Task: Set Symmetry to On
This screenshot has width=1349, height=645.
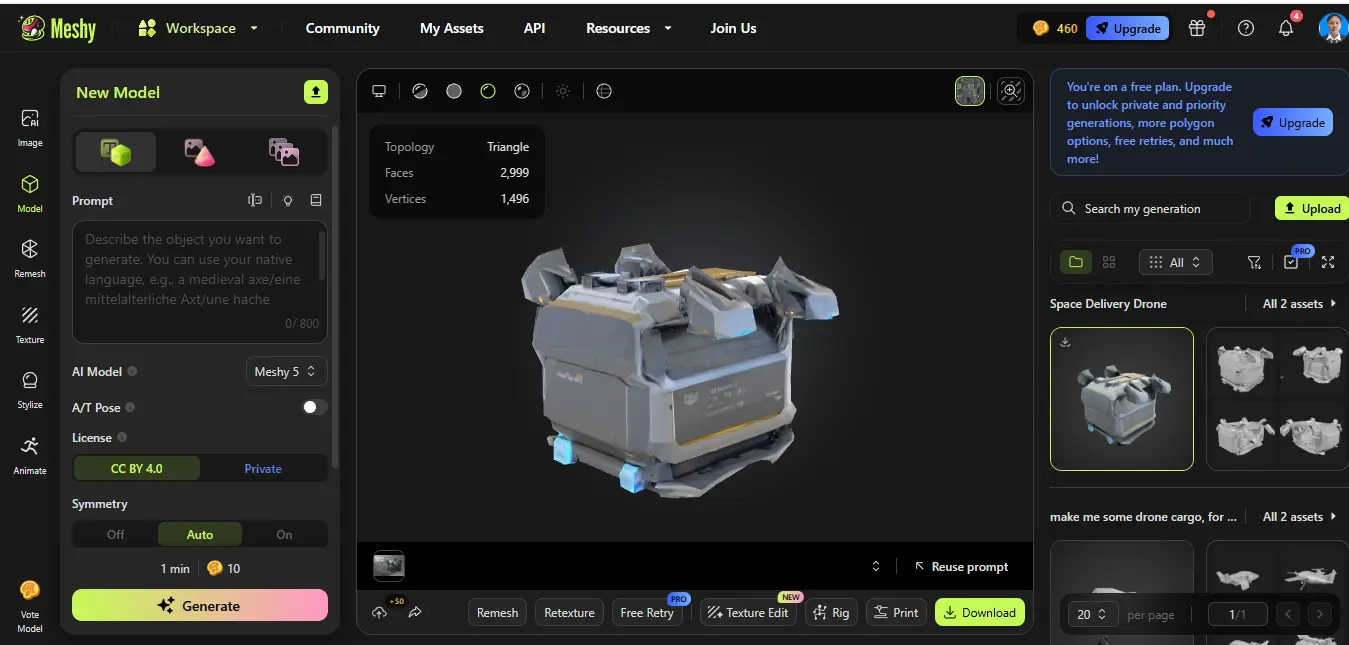Action: coord(283,533)
